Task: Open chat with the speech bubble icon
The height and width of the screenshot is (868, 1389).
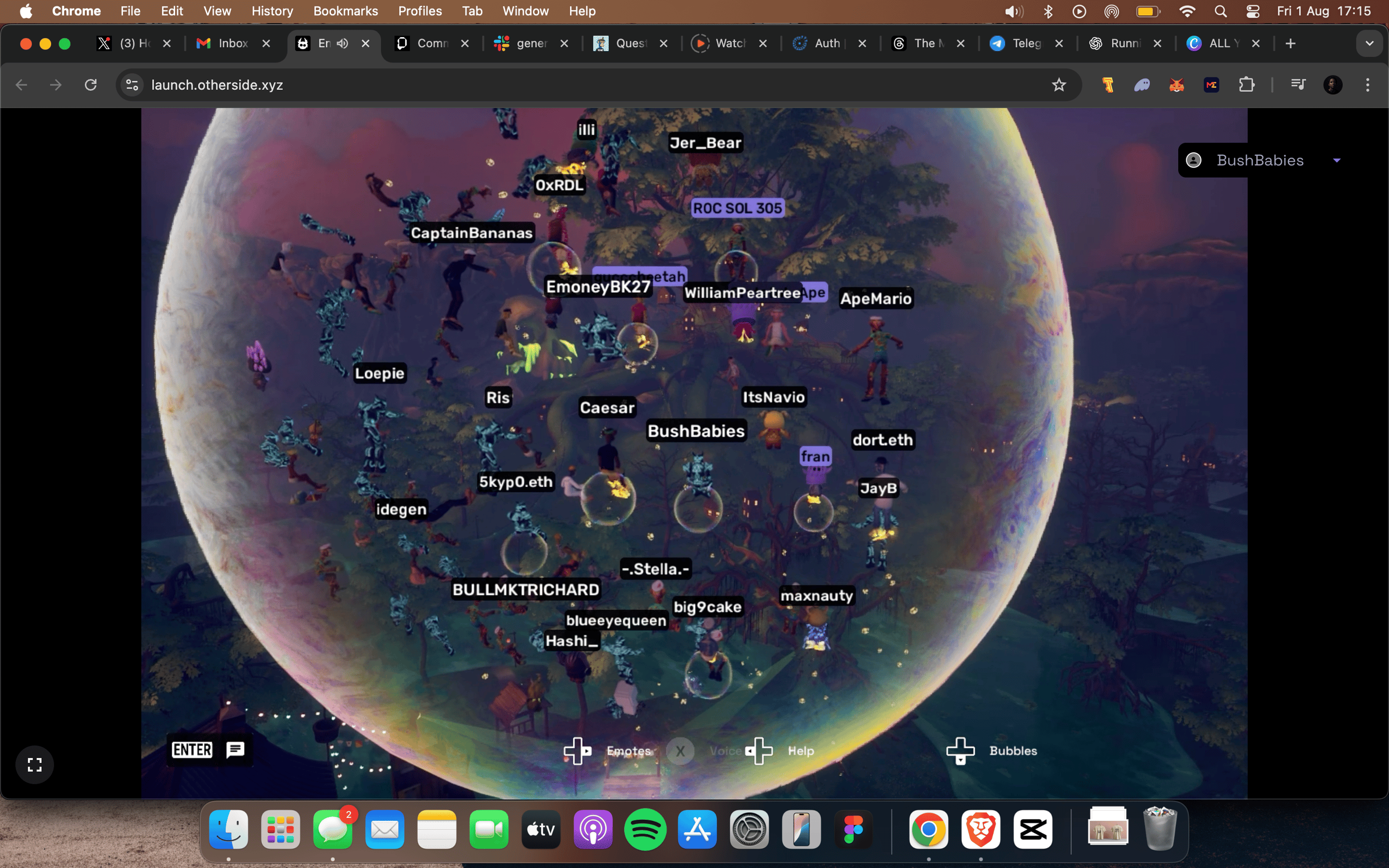Action: pyautogui.click(x=235, y=749)
